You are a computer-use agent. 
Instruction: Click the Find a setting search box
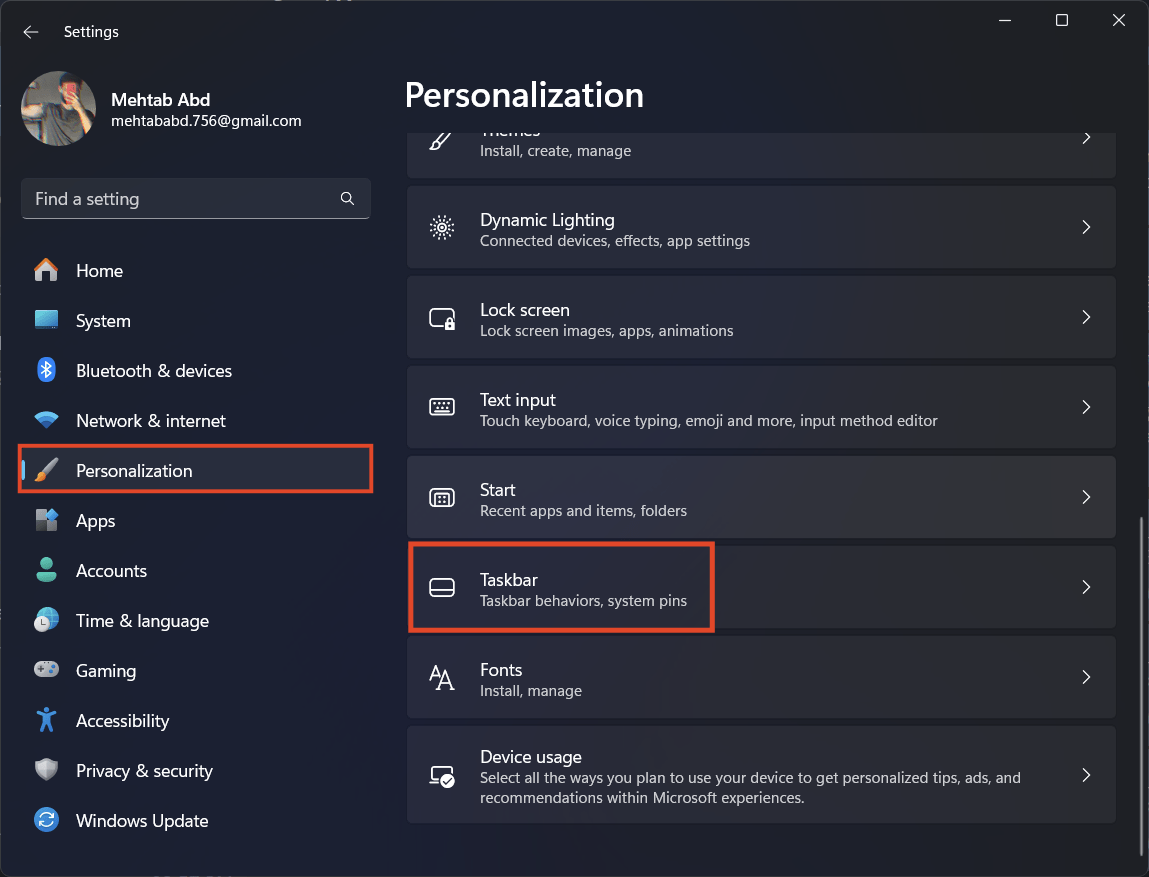pos(180,199)
